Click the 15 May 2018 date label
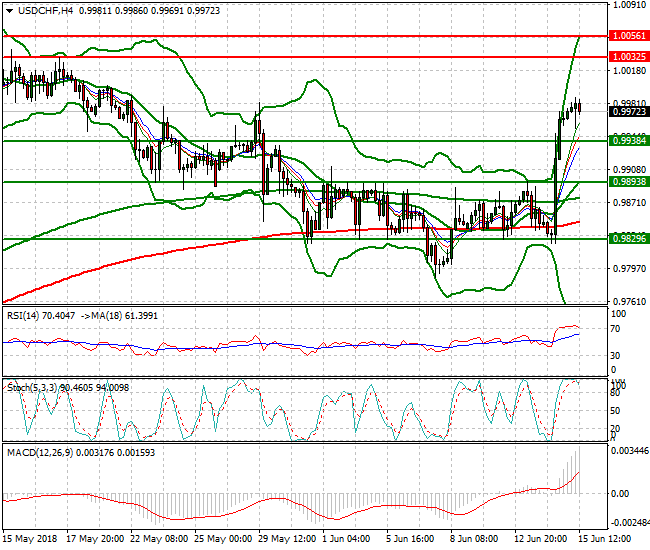 click(30, 539)
